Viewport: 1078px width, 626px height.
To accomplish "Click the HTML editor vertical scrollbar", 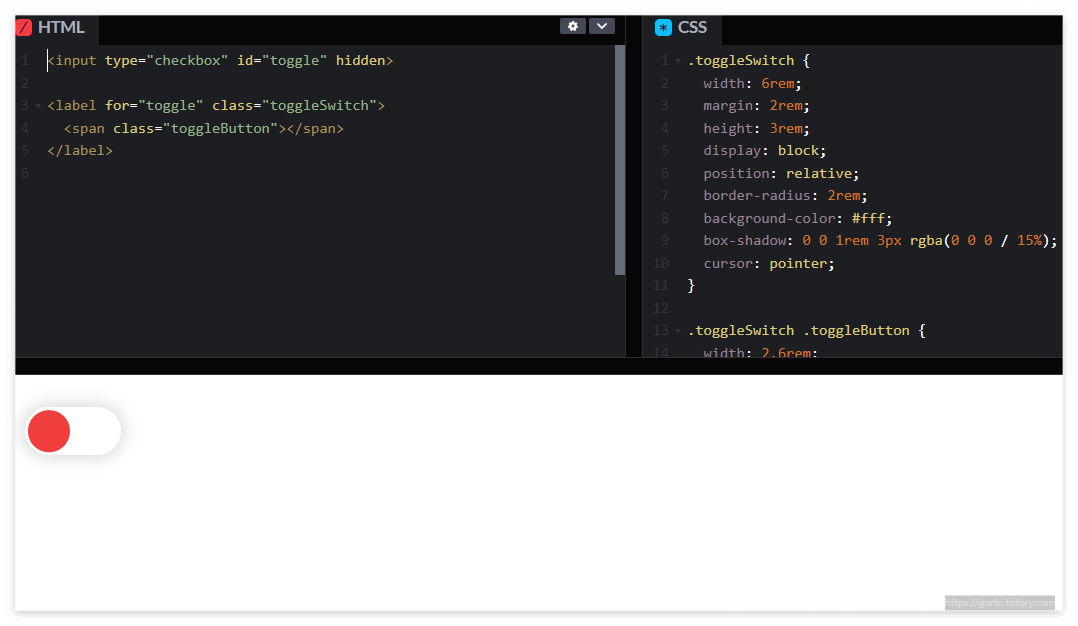I will [619, 160].
